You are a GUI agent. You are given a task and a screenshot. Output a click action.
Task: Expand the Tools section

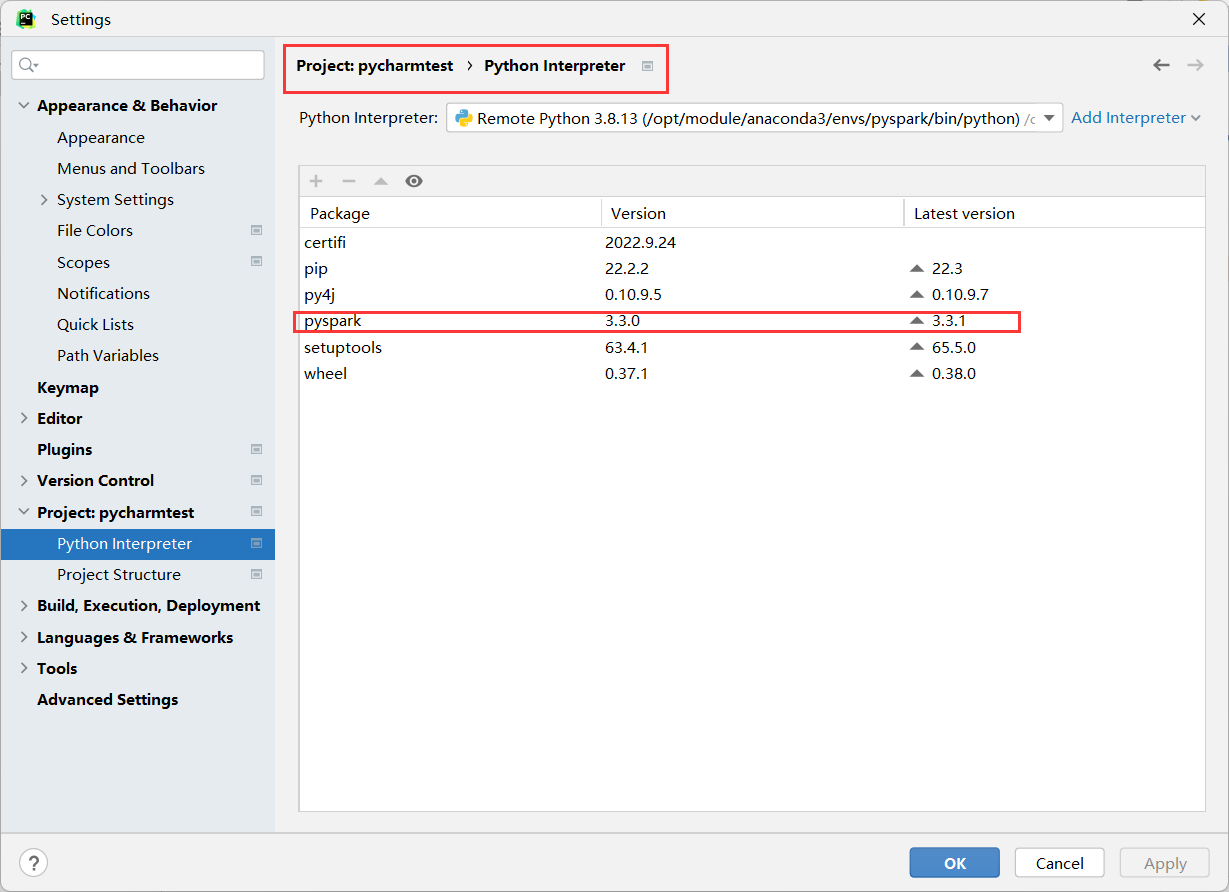[24, 668]
